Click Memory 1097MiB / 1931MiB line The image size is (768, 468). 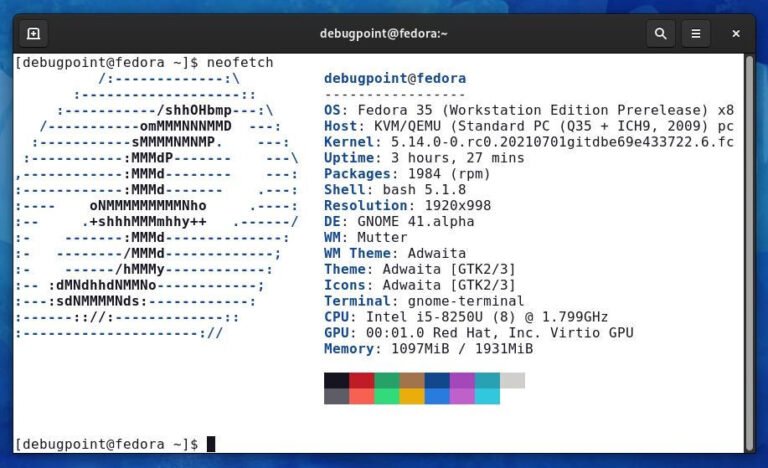pos(428,349)
